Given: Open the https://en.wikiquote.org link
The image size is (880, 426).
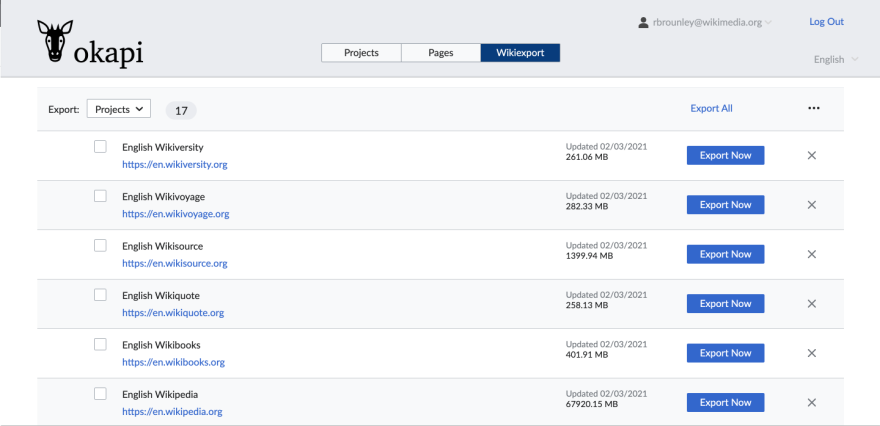Looking at the screenshot, I should (x=173, y=313).
